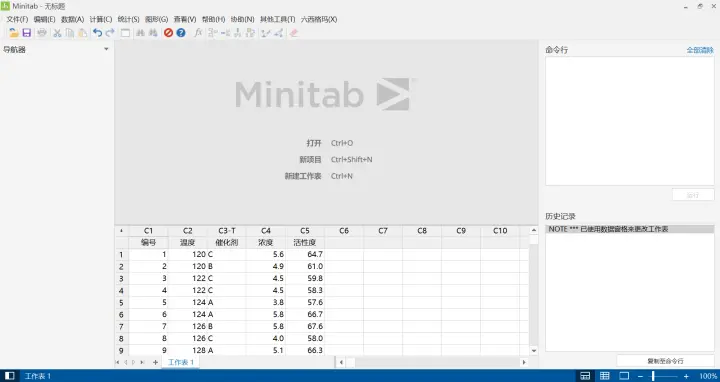Viewport: 720px width, 382px height.
Task: Open the 图形(G) menu
Action: pos(157,19)
